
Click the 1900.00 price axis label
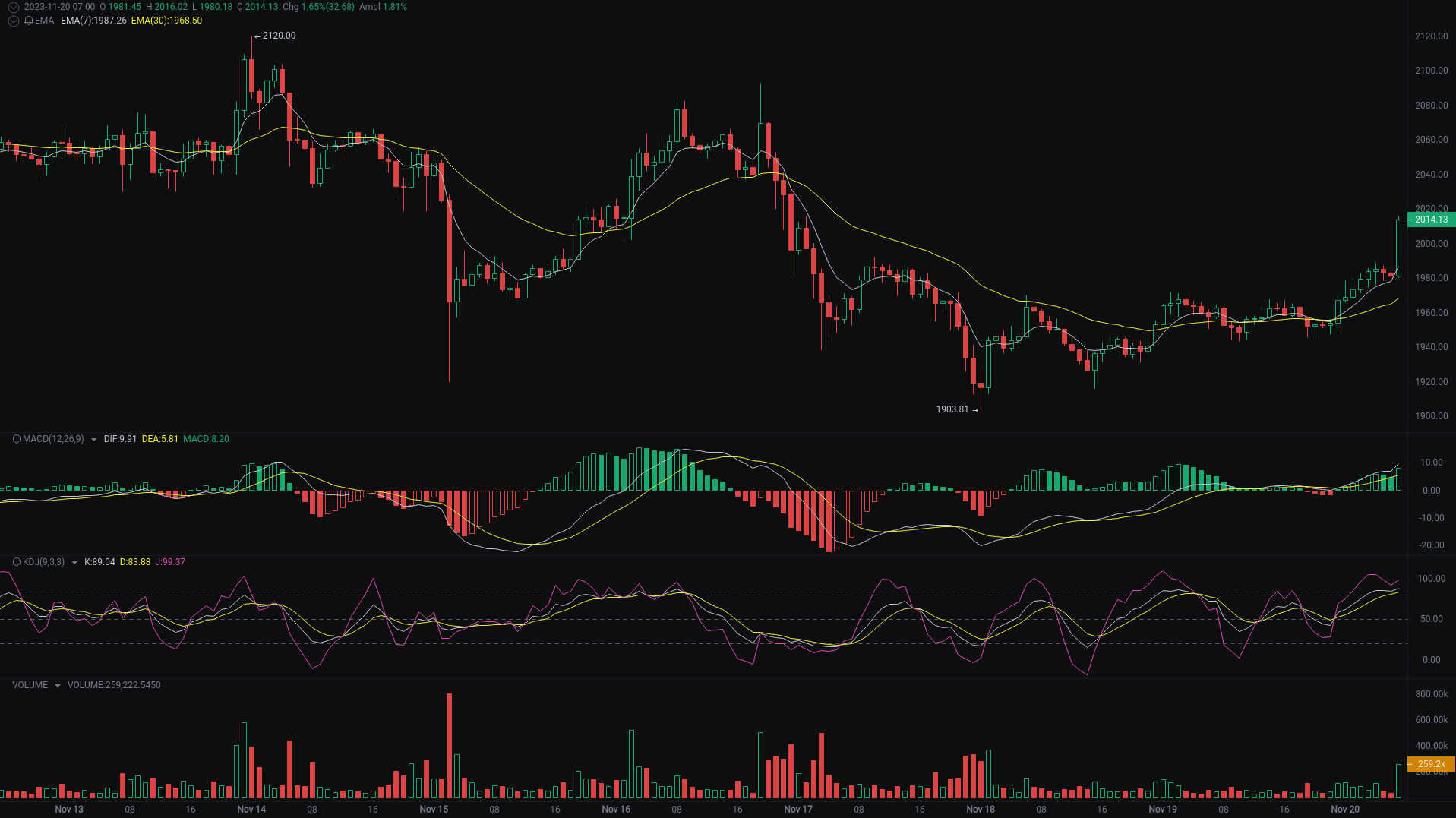[x=1431, y=416]
